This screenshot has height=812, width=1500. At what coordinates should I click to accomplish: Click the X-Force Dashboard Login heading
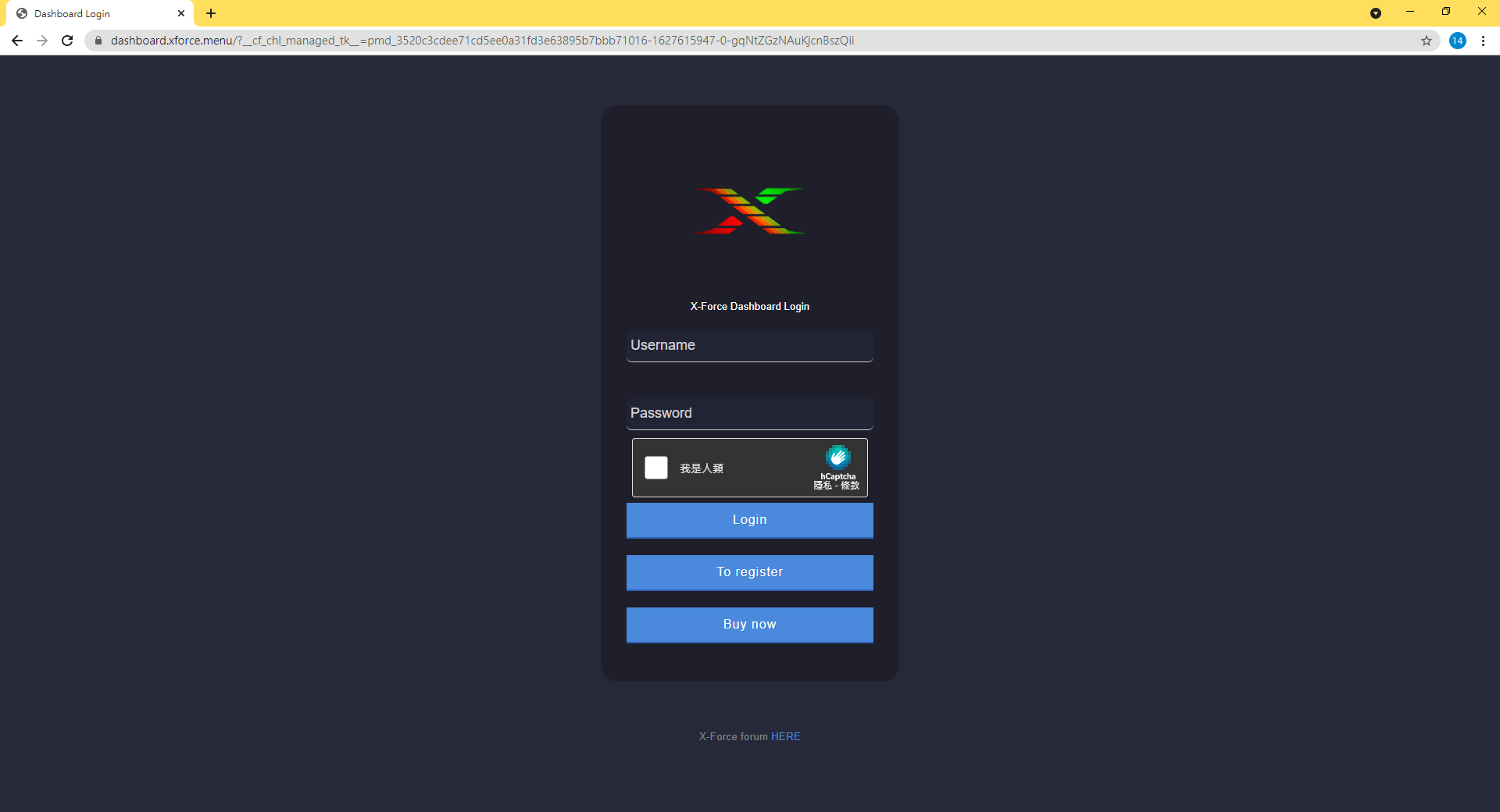tap(750, 306)
